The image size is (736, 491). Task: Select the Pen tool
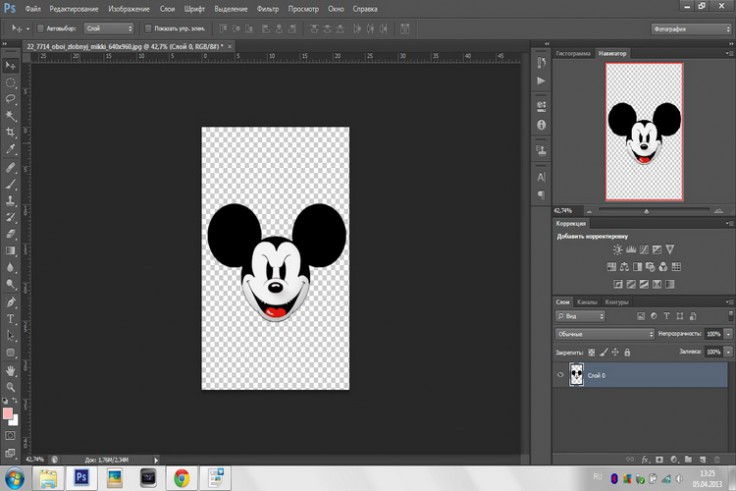tap(11, 302)
